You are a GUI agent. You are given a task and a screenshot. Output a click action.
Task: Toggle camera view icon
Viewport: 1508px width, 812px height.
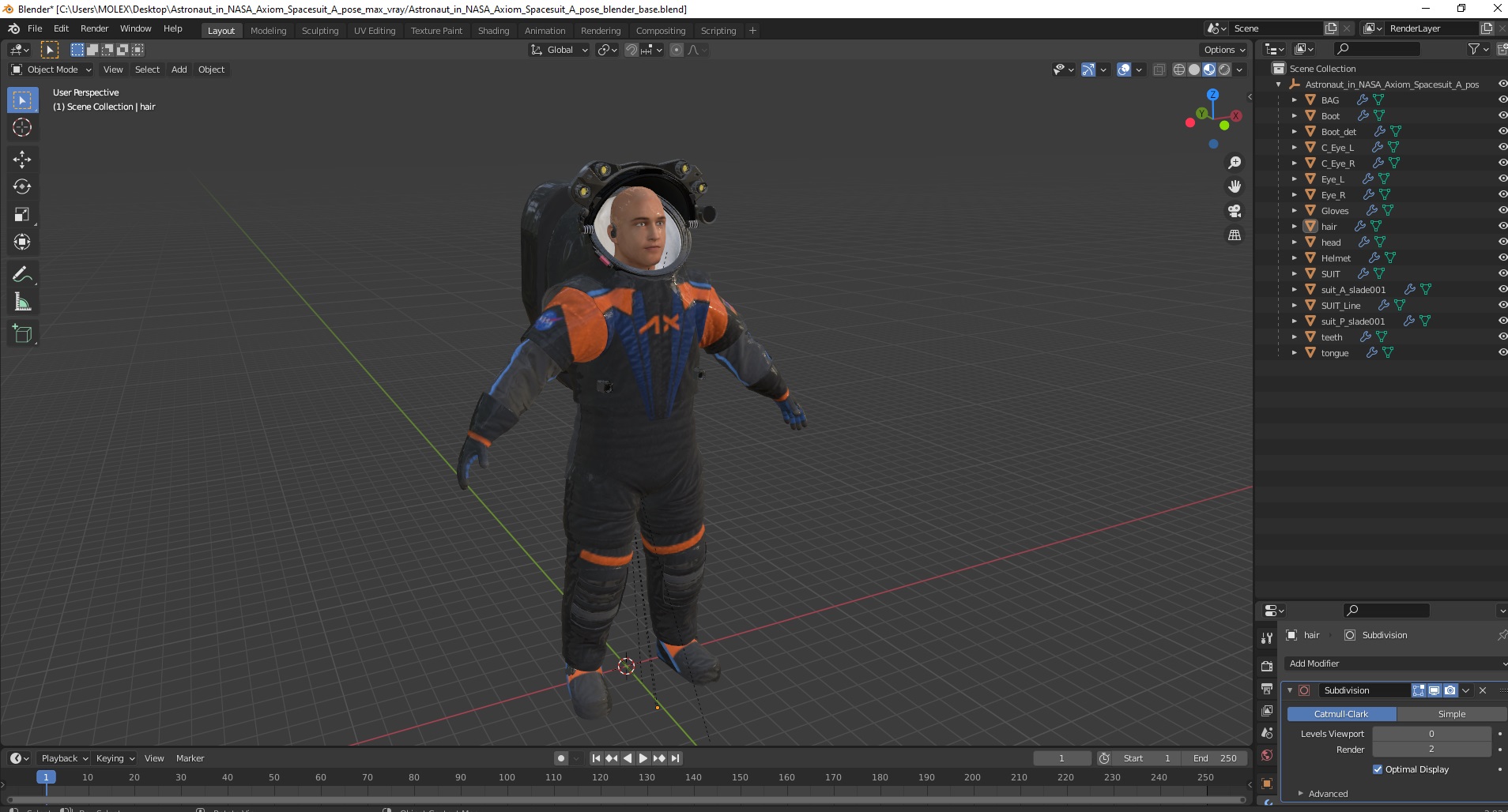pyautogui.click(x=1234, y=211)
